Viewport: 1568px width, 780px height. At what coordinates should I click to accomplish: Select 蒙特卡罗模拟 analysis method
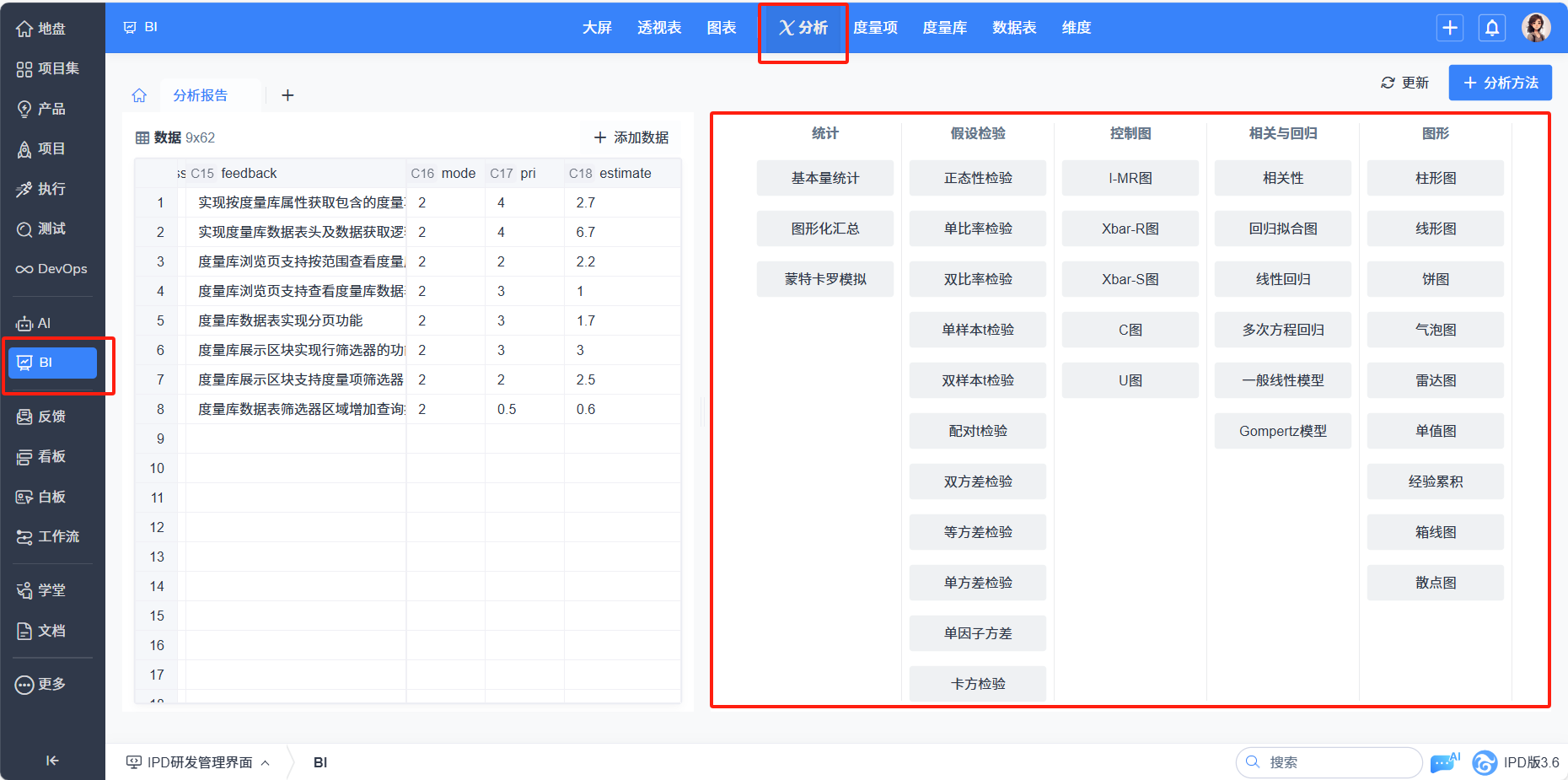click(825, 279)
